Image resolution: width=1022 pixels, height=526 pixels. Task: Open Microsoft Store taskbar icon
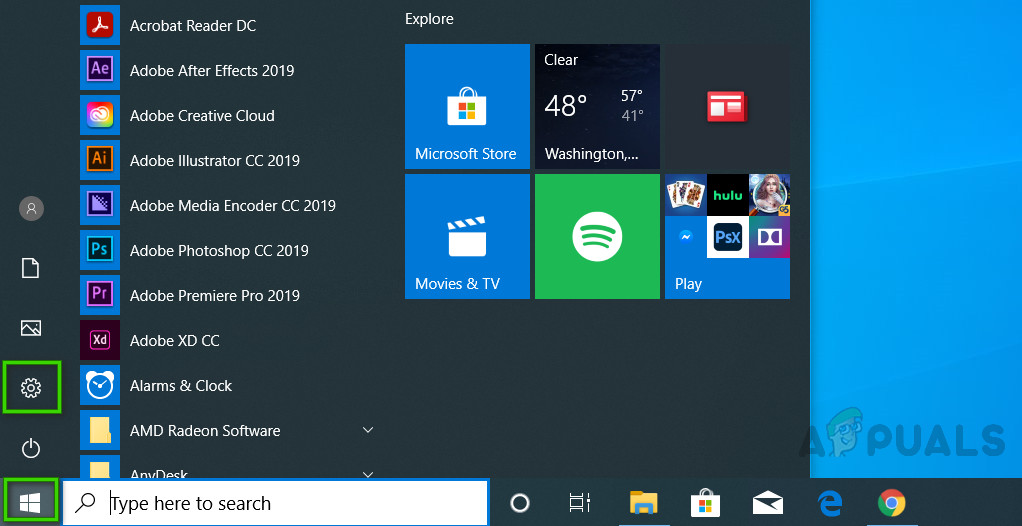click(705, 503)
